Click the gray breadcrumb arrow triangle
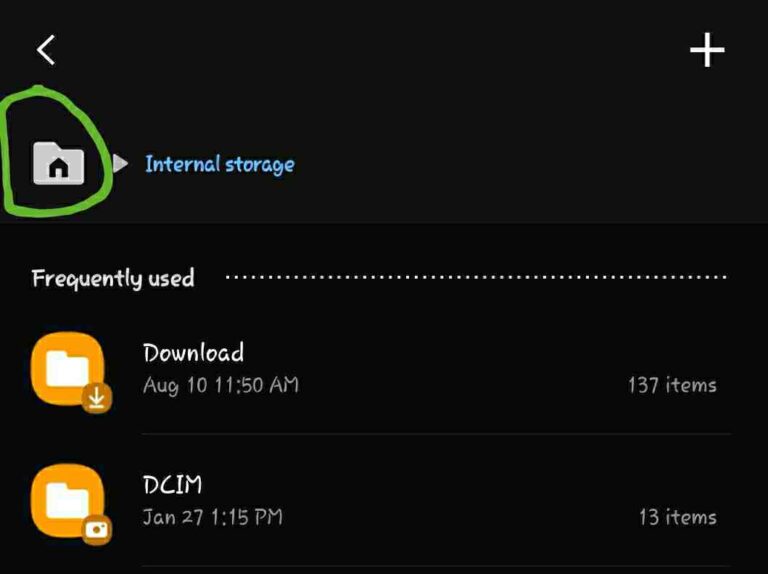This screenshot has width=768, height=574. pyautogui.click(x=120, y=163)
